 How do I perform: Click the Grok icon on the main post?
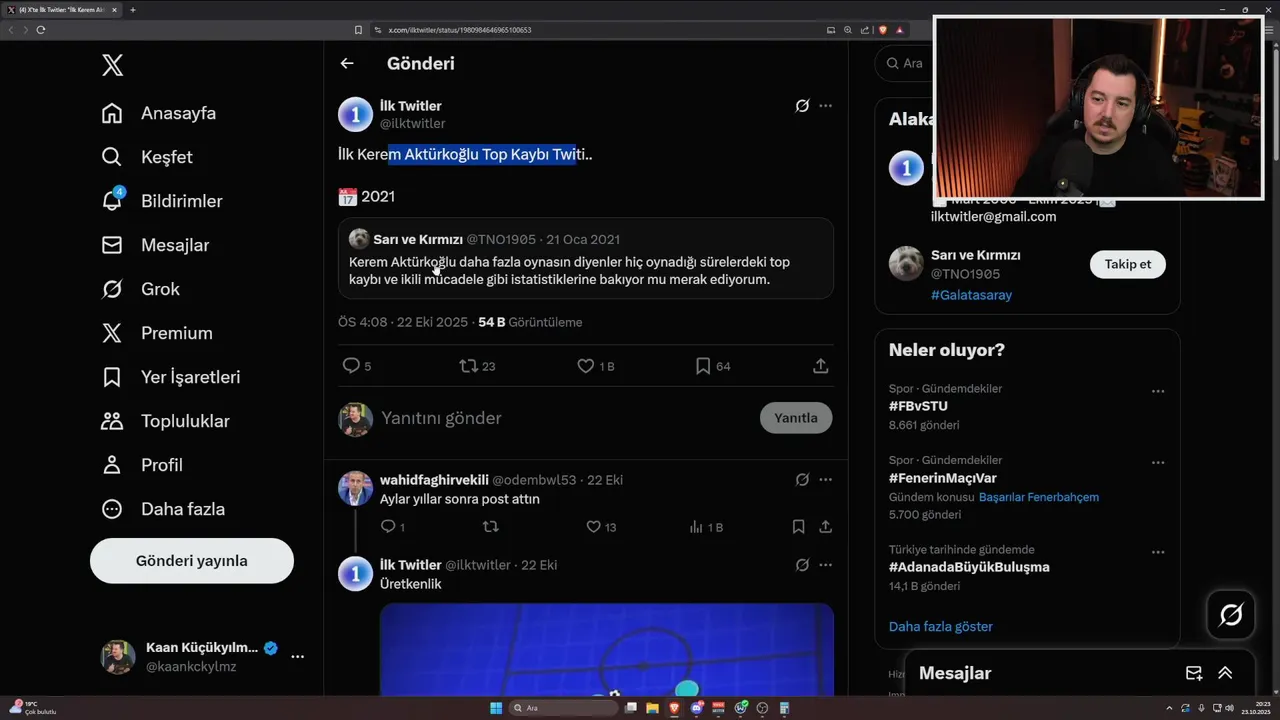[x=802, y=106]
